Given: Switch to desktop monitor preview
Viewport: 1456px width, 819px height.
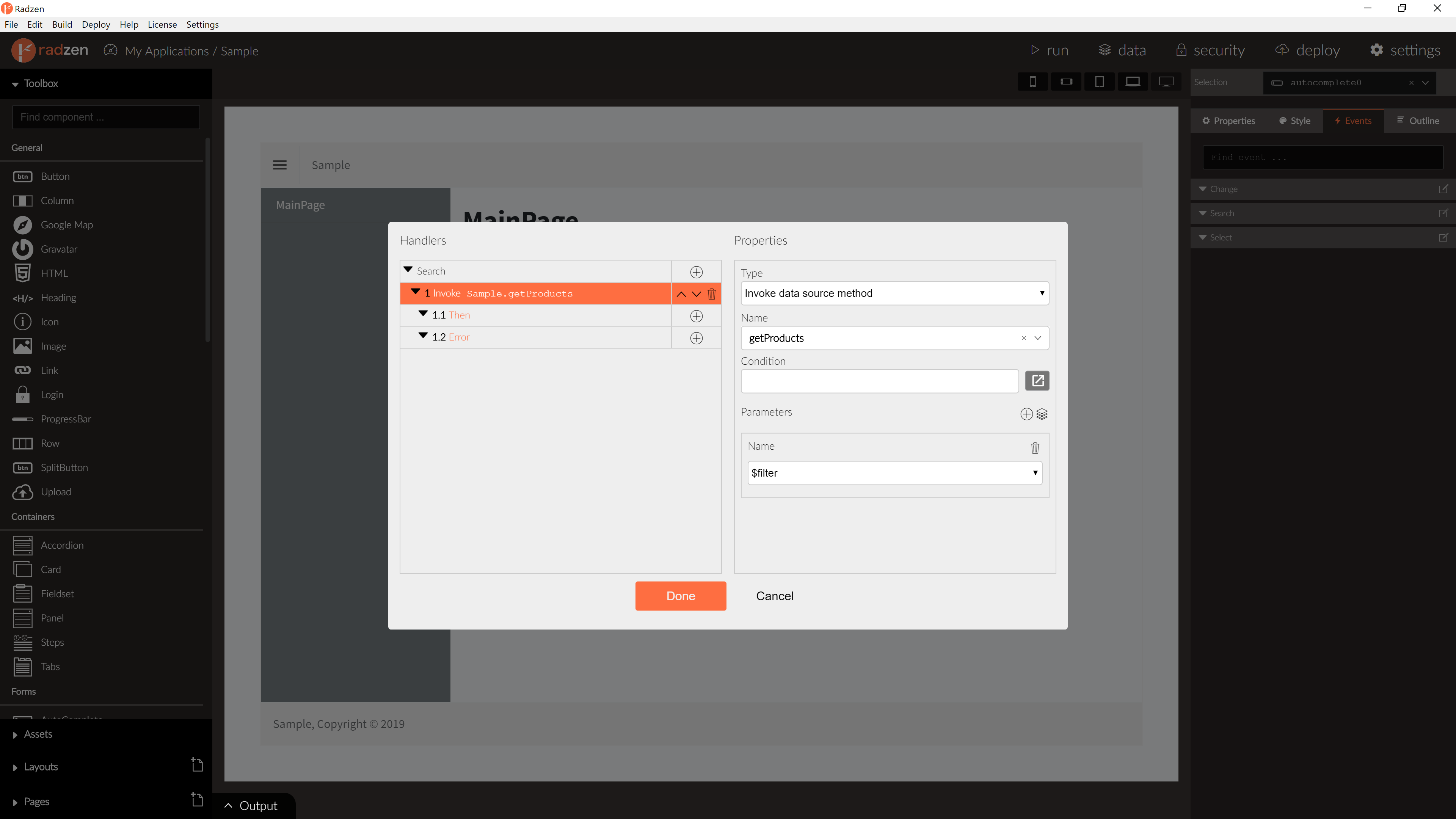Looking at the screenshot, I should coord(1166,82).
